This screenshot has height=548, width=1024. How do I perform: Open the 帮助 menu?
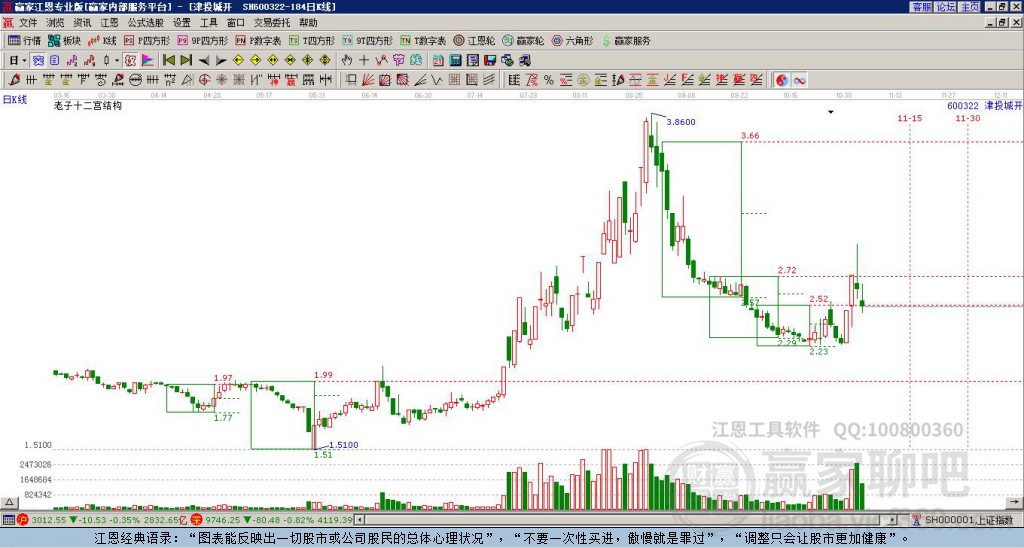(x=308, y=23)
